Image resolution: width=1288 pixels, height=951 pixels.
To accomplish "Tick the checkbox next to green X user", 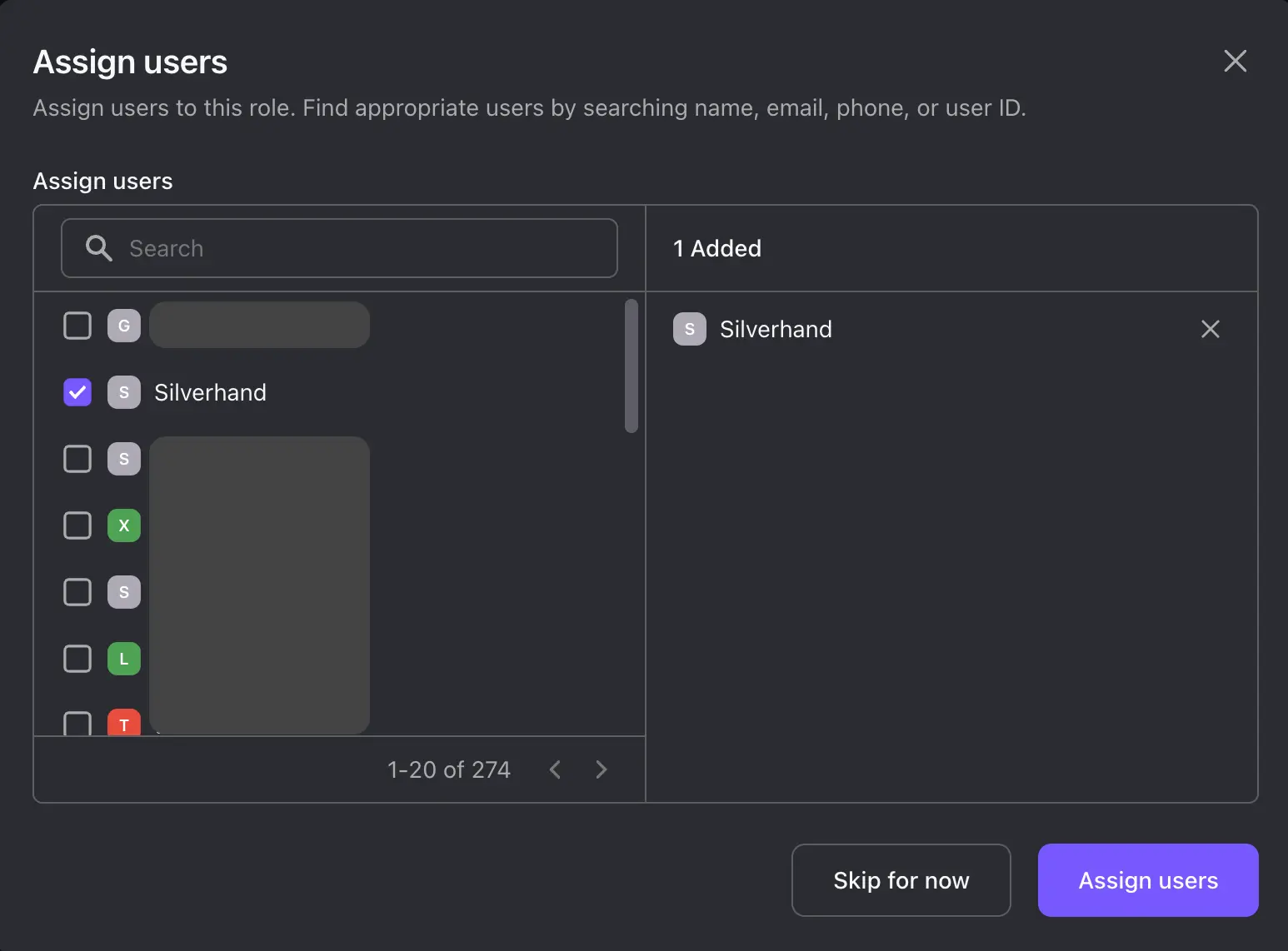I will [77, 525].
